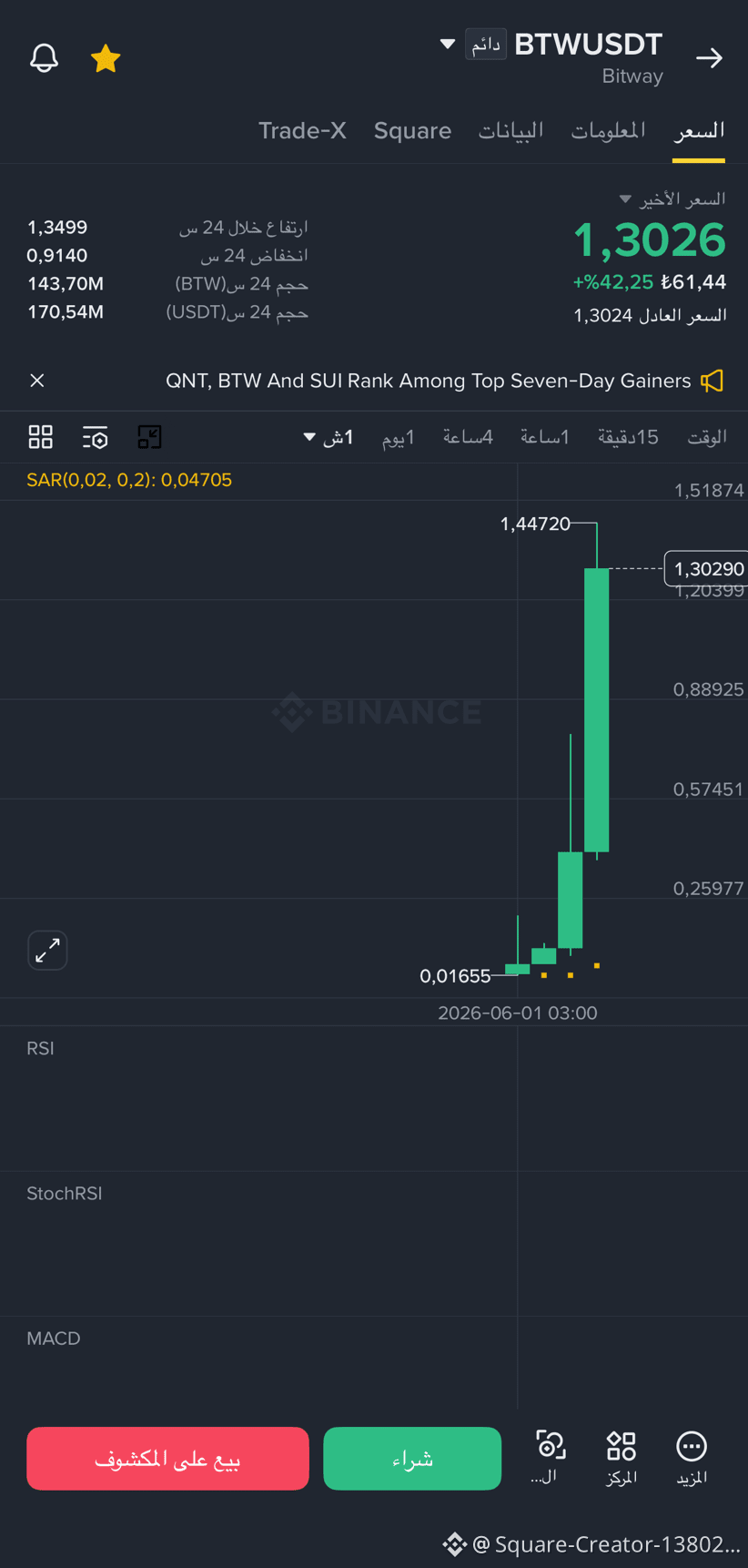This screenshot has height=1568, width=748.
Task: Tap the green شراء buy button
Action: coord(412,1459)
